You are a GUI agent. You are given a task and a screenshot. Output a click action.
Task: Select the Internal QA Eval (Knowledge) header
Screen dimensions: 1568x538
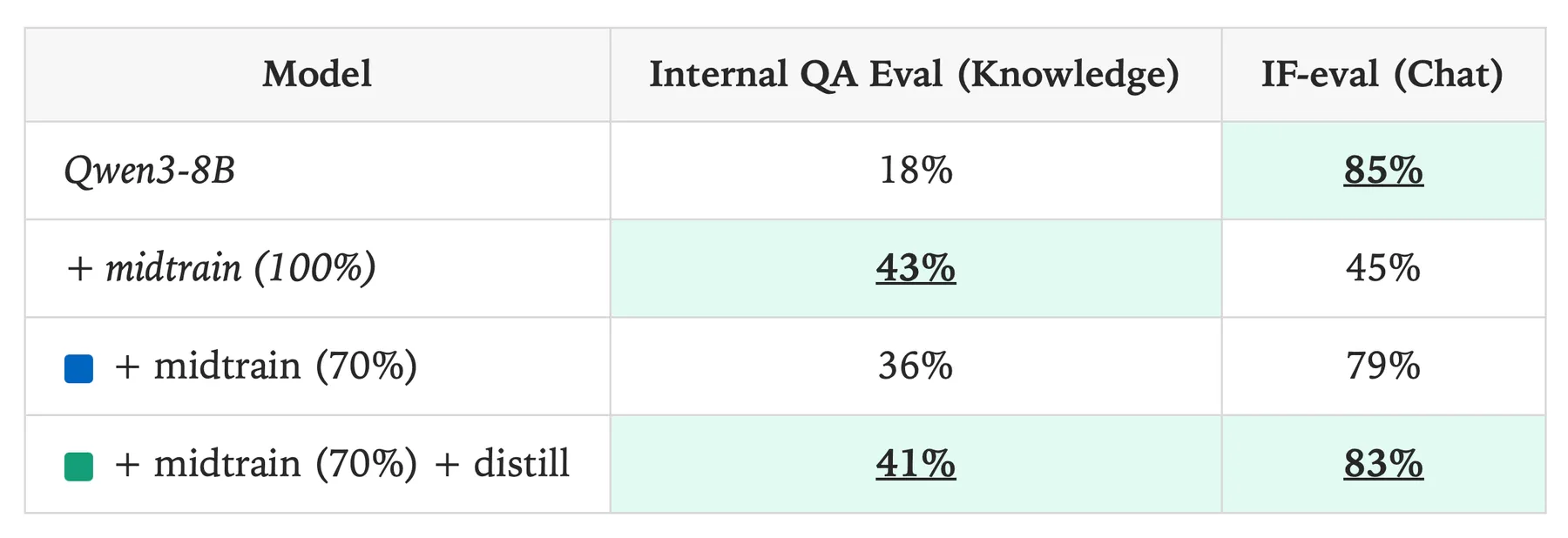[x=915, y=75]
